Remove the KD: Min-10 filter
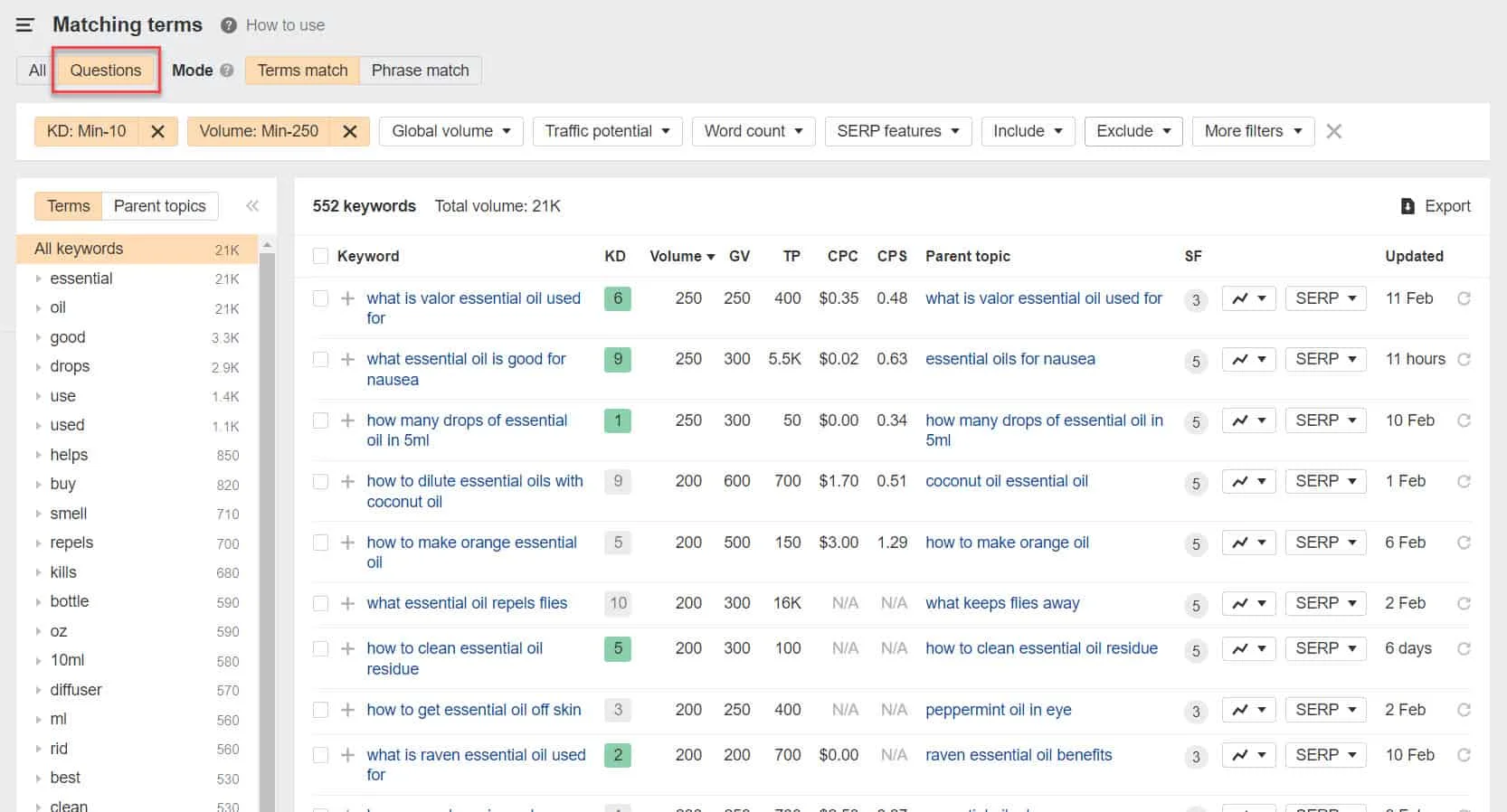Screen dimensions: 1507x812 tap(157, 132)
